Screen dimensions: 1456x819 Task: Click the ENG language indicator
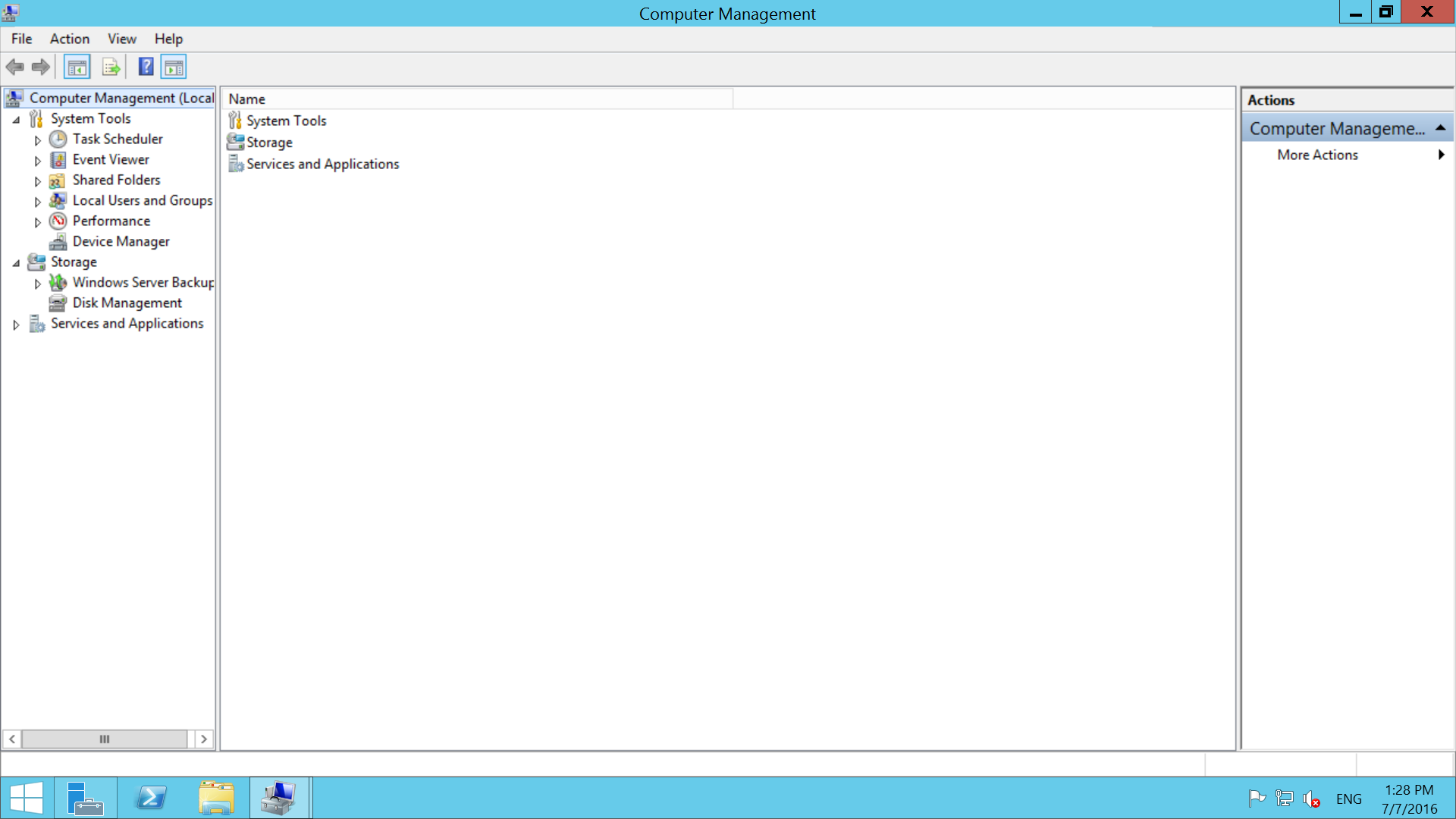[x=1348, y=799]
